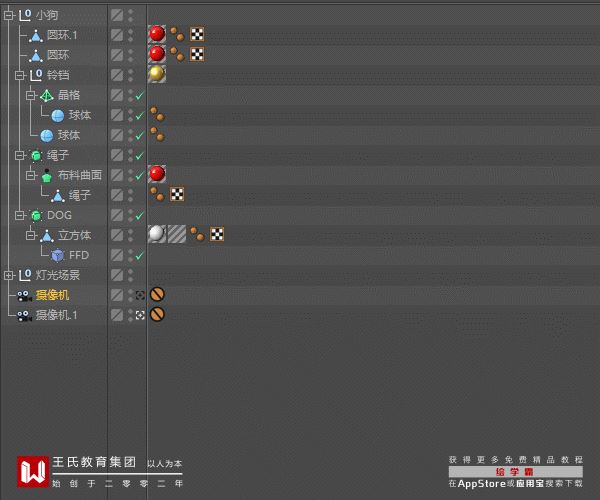Screen dimensions: 600x500
Task: Toggle enable checkmark for 晶格
Action: tap(140, 96)
